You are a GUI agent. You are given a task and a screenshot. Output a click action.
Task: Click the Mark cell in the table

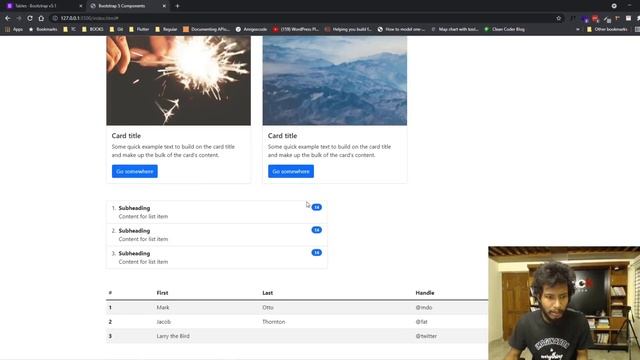pyautogui.click(x=163, y=308)
